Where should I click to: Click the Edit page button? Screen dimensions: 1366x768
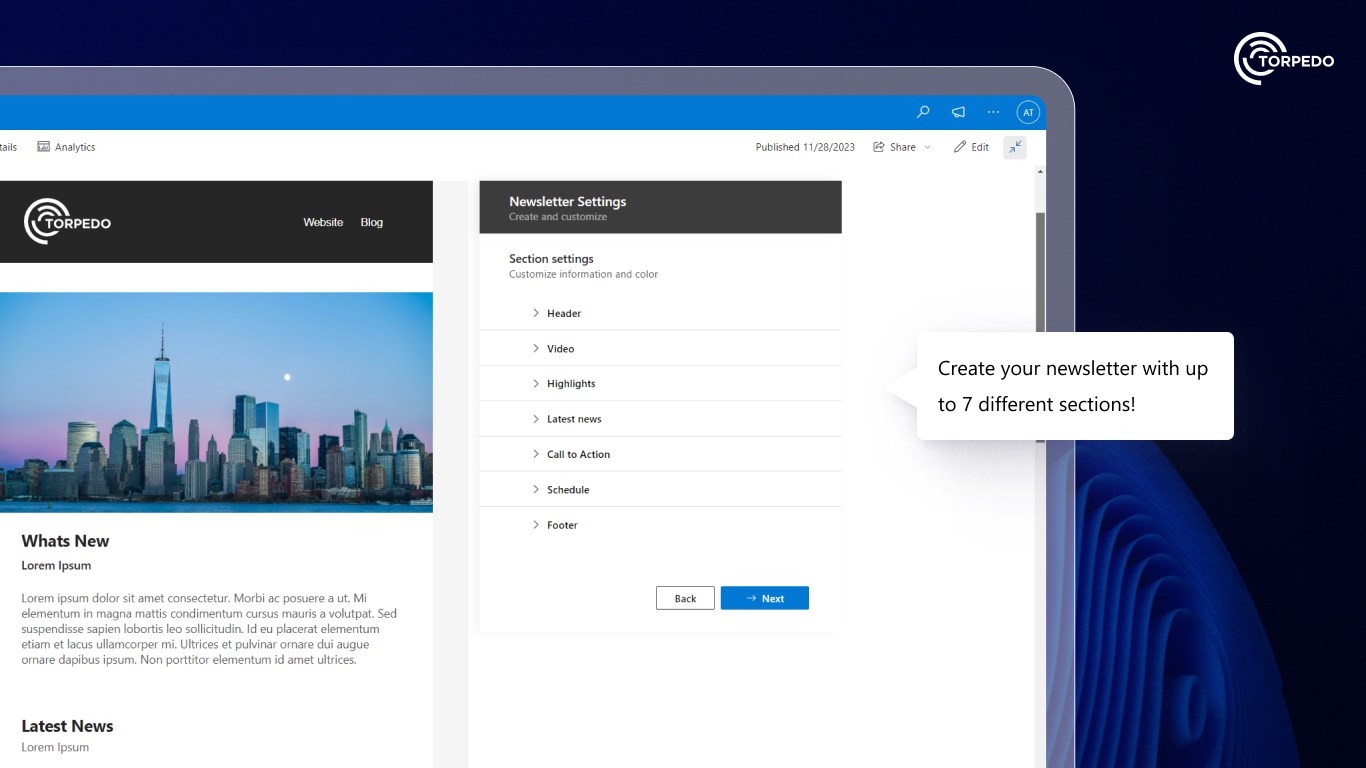[x=971, y=147]
